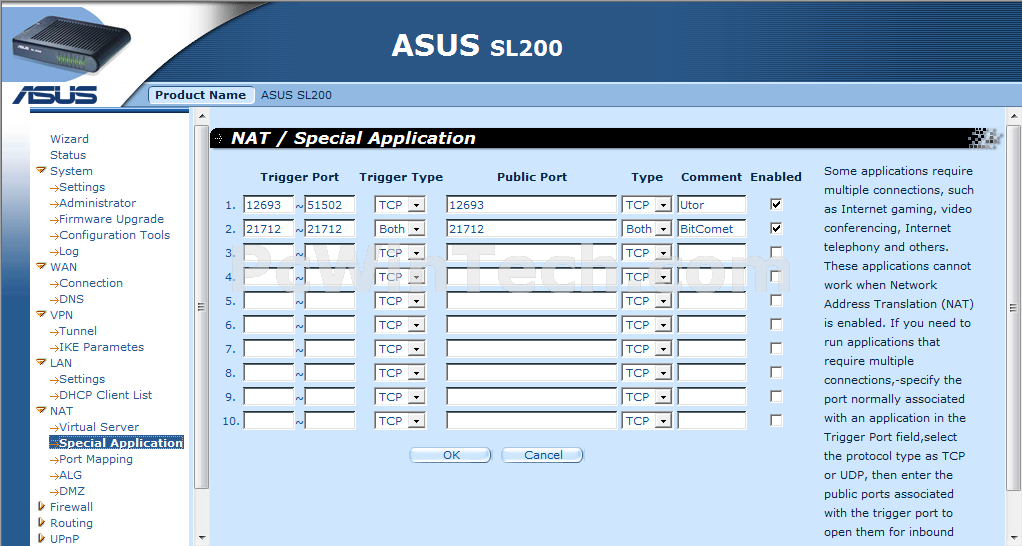Click row 1 end trigger port field 51502
The image size is (1022, 546).
click(330, 205)
